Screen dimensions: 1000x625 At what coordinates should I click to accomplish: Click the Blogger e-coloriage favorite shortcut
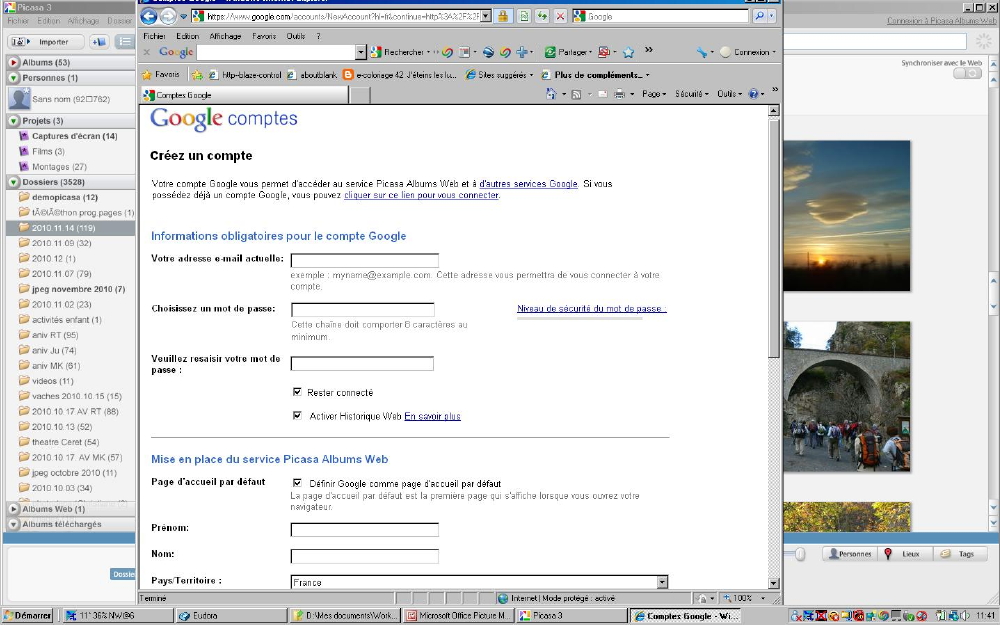[400, 75]
